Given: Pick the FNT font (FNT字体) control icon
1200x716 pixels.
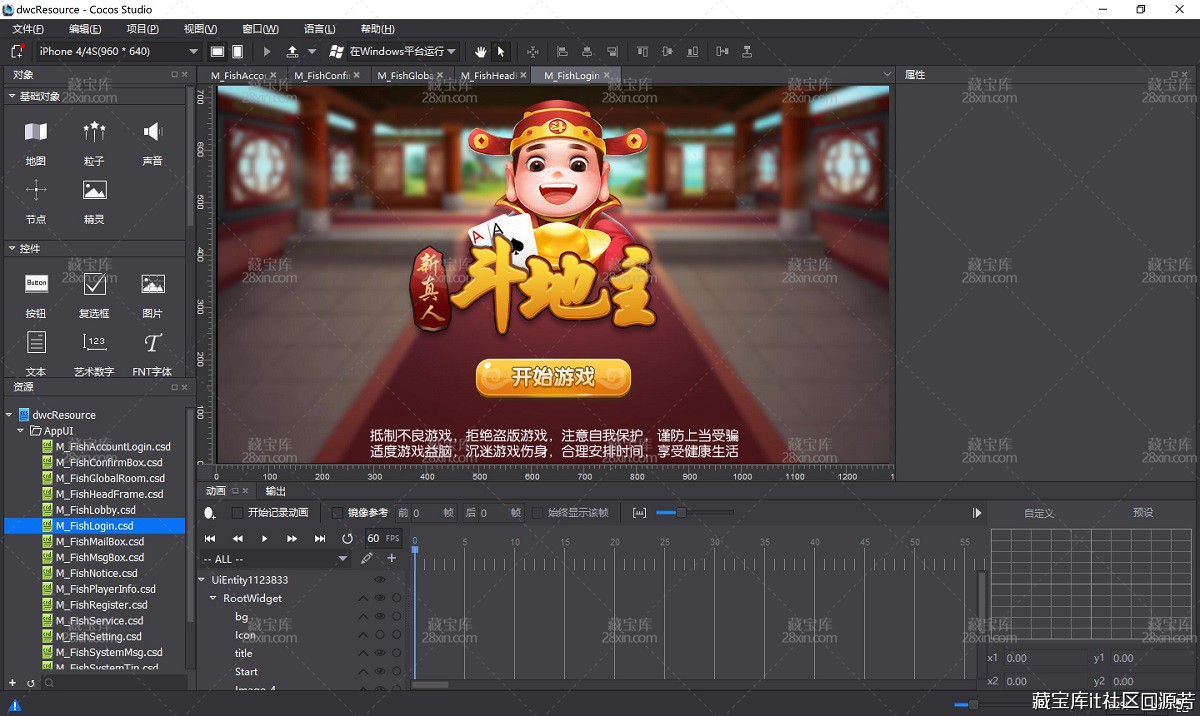Looking at the screenshot, I should click(152, 343).
